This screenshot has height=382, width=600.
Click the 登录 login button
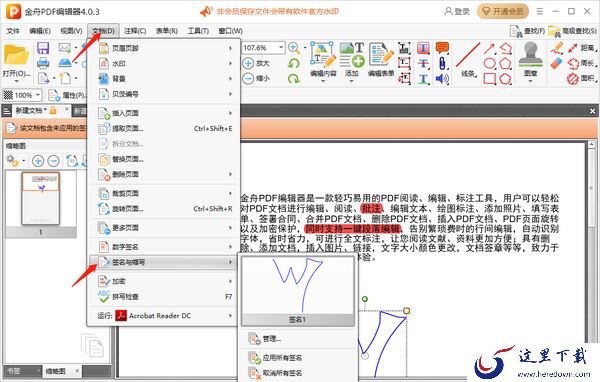point(457,11)
